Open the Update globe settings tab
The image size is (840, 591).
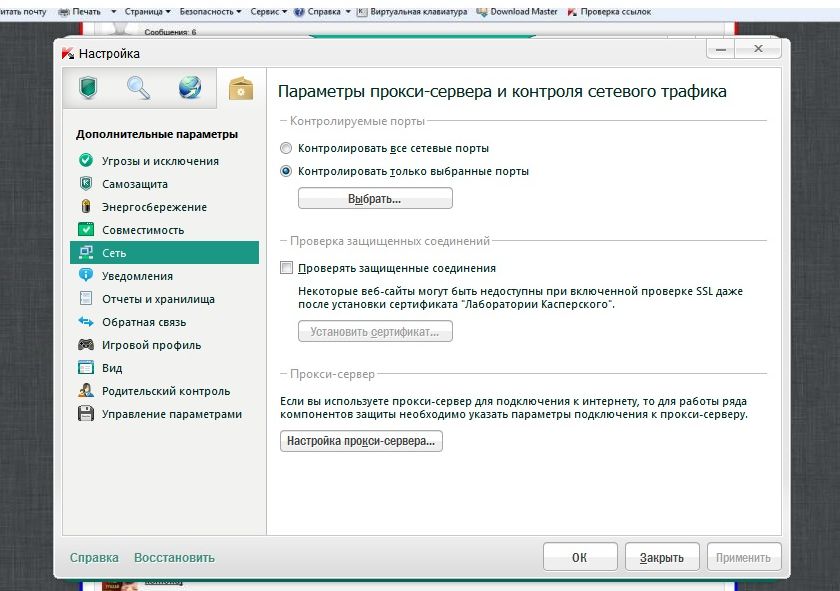coord(189,88)
